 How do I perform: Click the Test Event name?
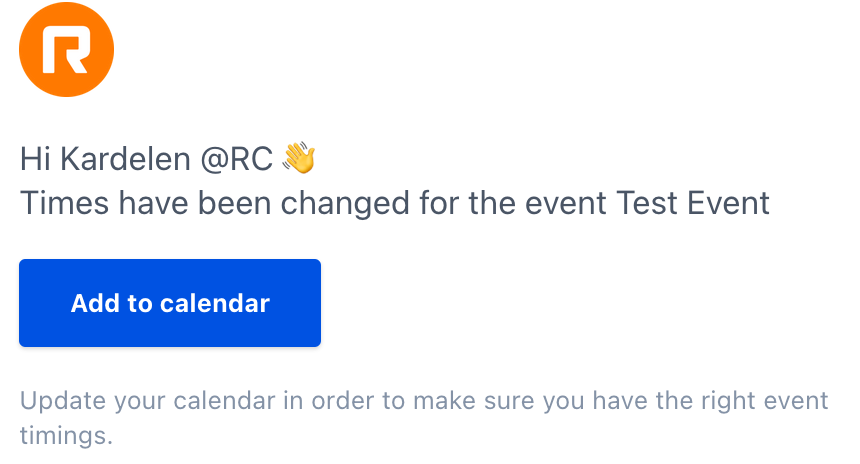[x=693, y=203]
